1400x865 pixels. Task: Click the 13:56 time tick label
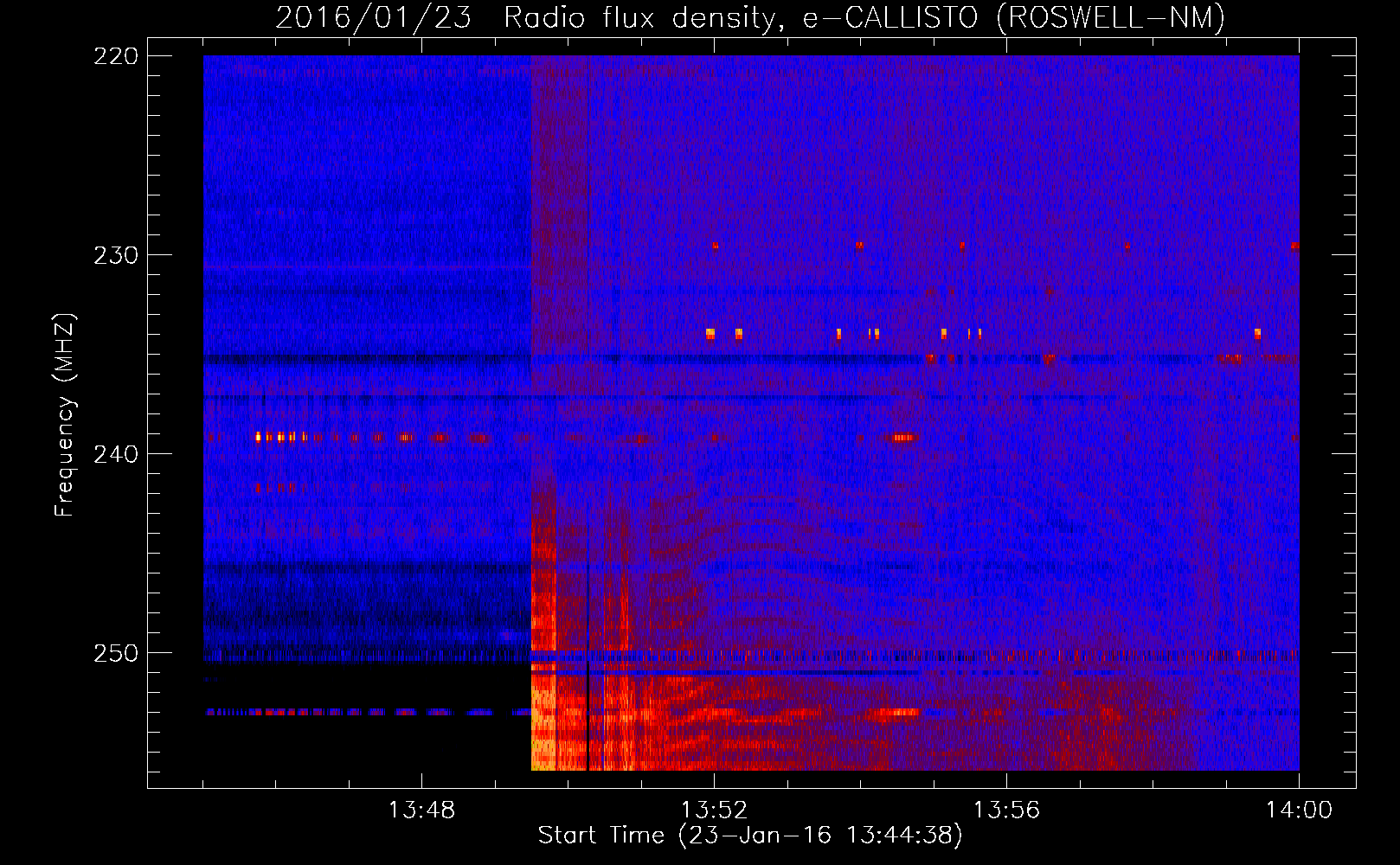tap(1006, 811)
